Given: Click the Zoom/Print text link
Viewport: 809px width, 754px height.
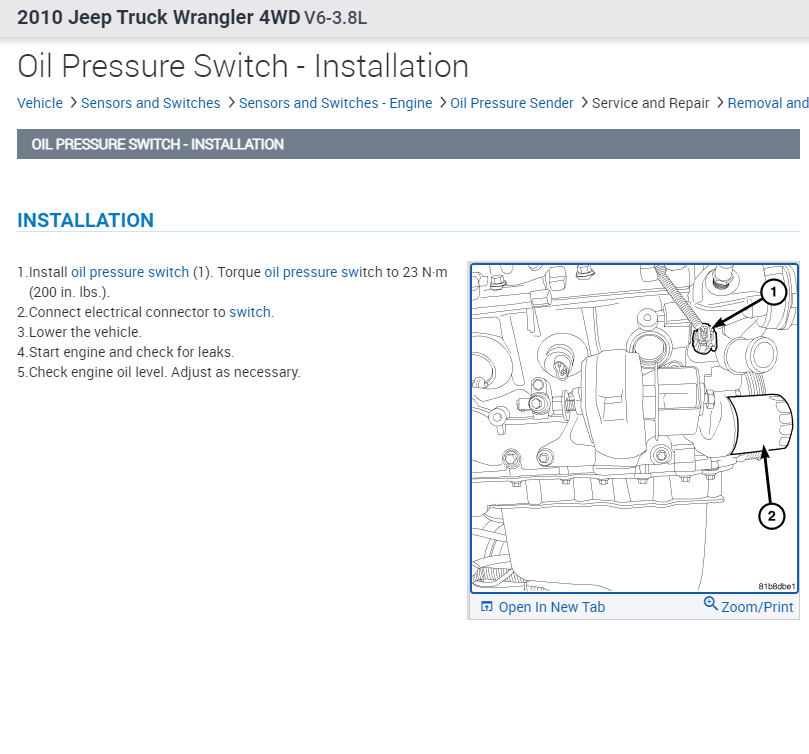Looking at the screenshot, I should 757,607.
